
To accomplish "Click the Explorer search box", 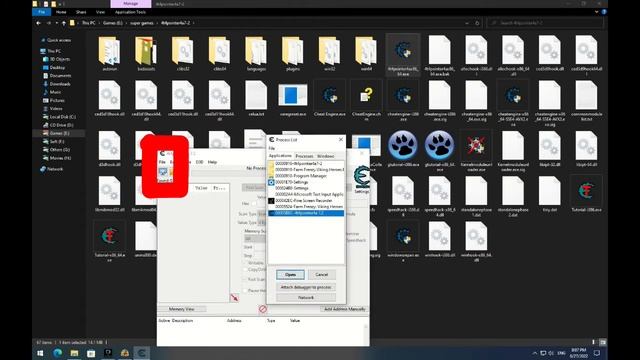I will point(545,23).
